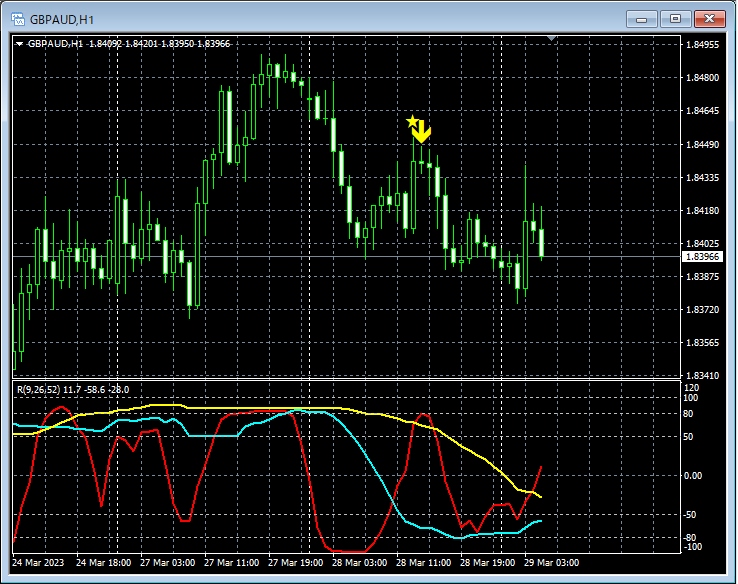Click the 1.83565 price scale value
Viewport: 738px width, 584px height.
click(703, 343)
